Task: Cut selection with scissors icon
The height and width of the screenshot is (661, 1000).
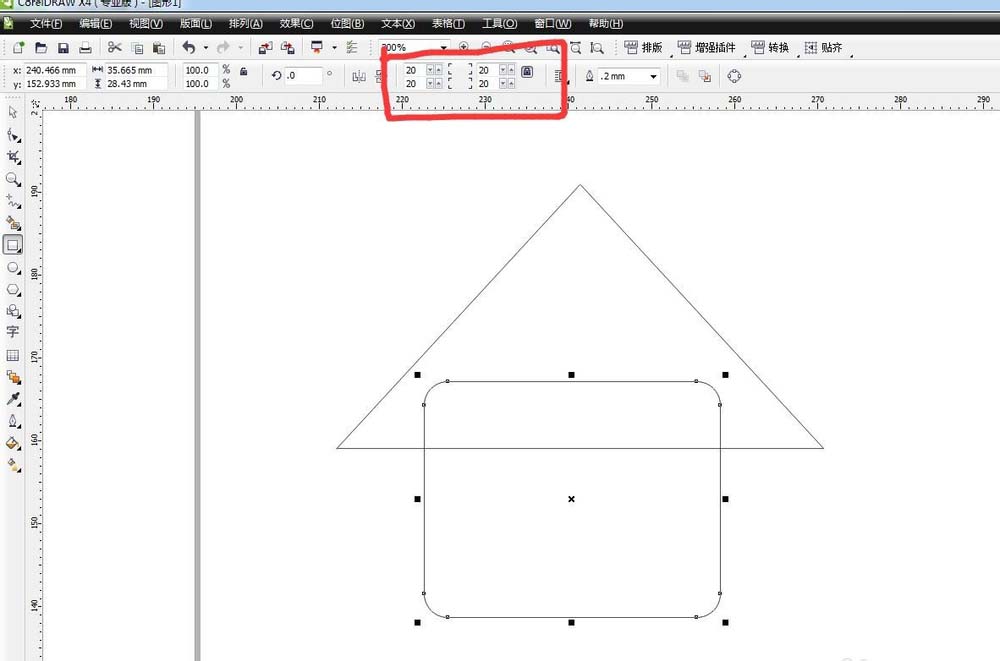Action: [x=115, y=47]
